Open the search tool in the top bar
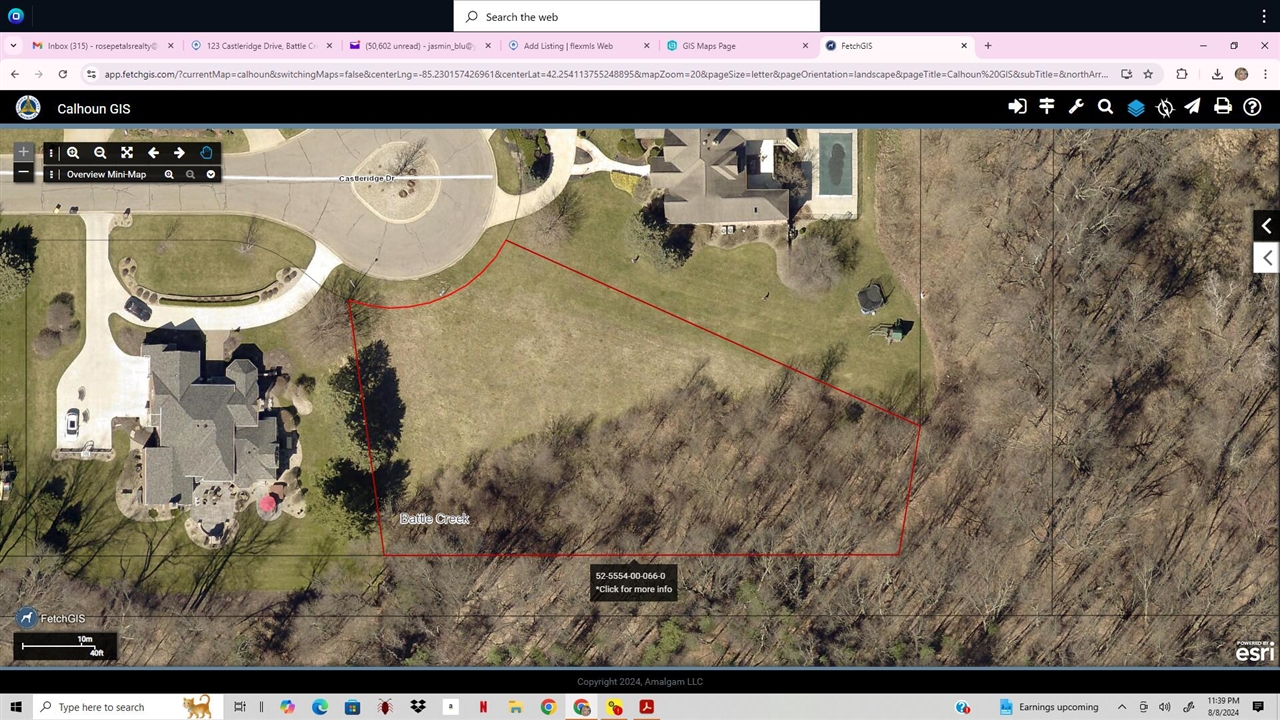Viewport: 1280px width, 720px height. point(1105,107)
